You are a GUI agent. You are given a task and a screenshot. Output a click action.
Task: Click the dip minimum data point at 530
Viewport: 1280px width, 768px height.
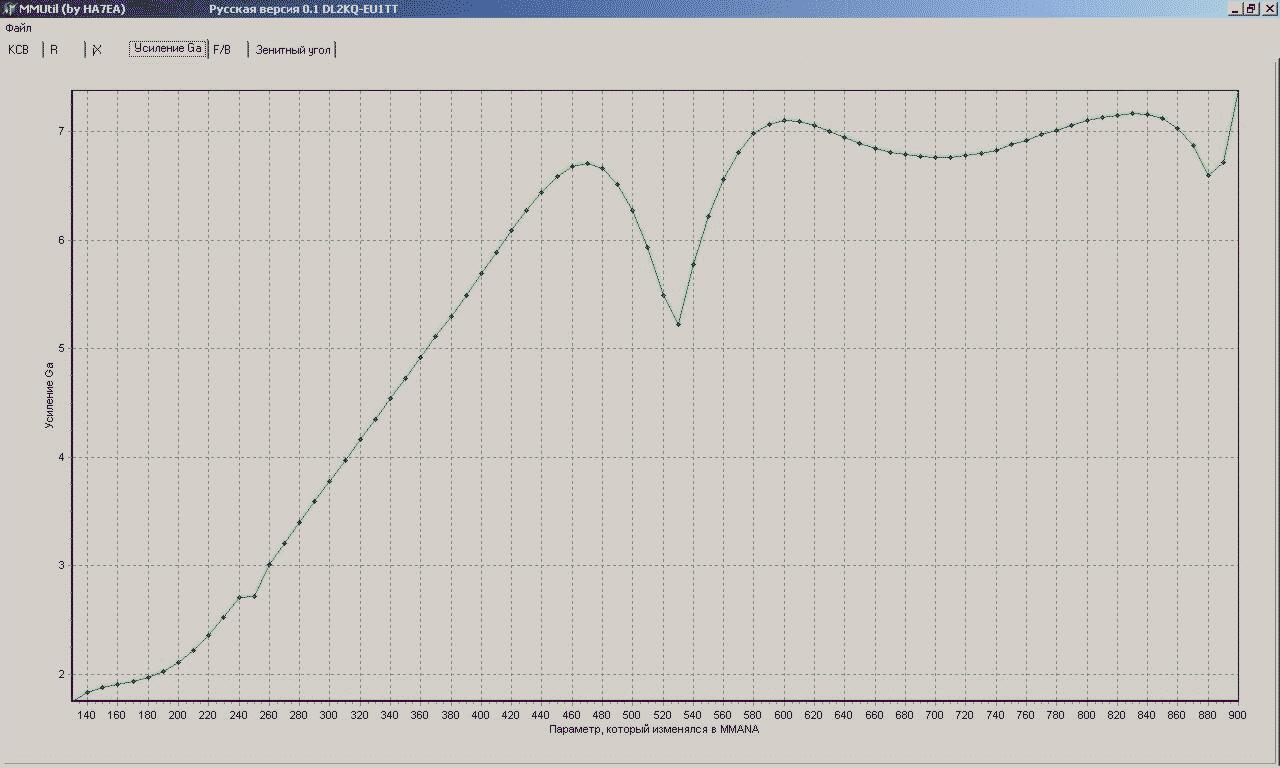[x=678, y=324]
